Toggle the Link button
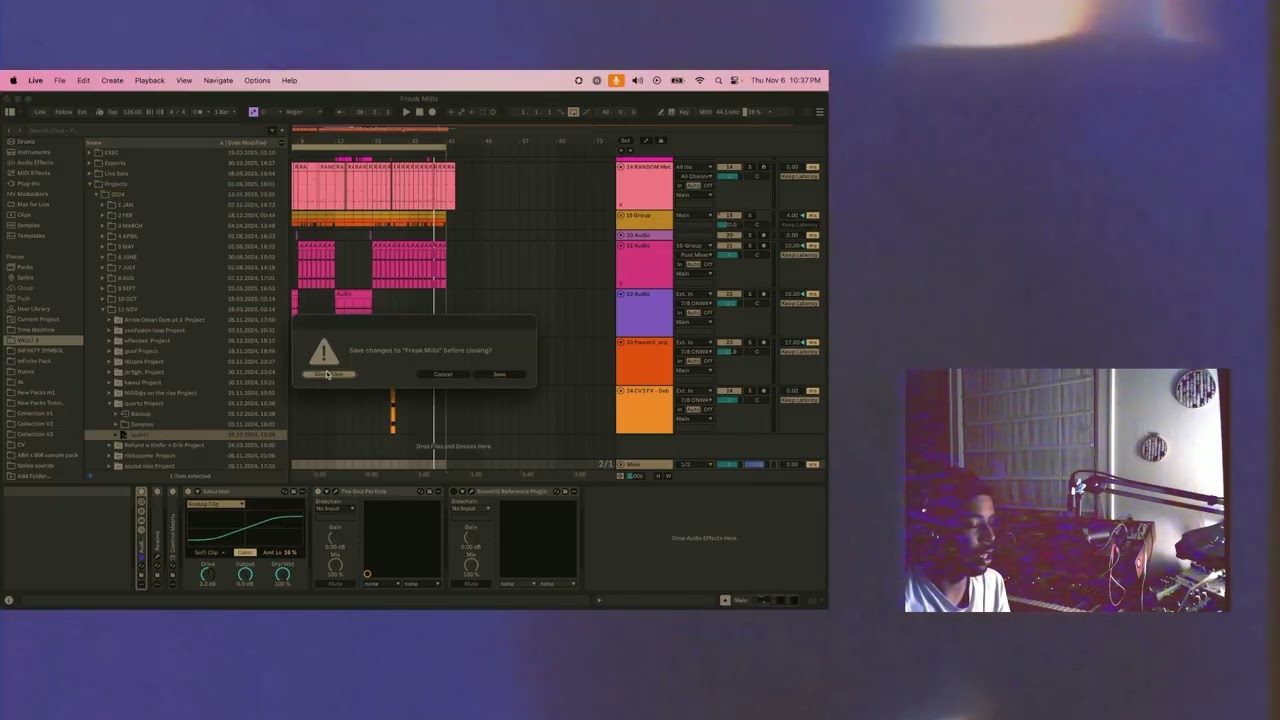The image size is (1280, 720). tap(40, 112)
